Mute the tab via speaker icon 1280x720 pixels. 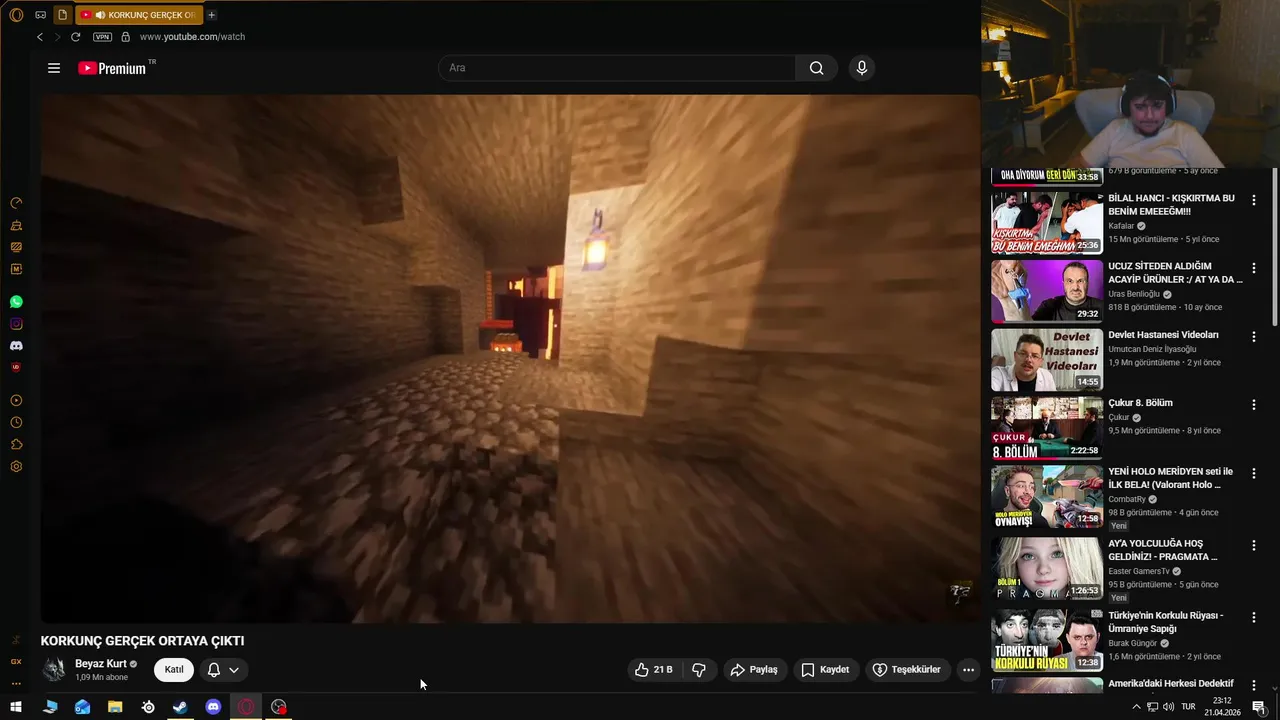coord(100,15)
